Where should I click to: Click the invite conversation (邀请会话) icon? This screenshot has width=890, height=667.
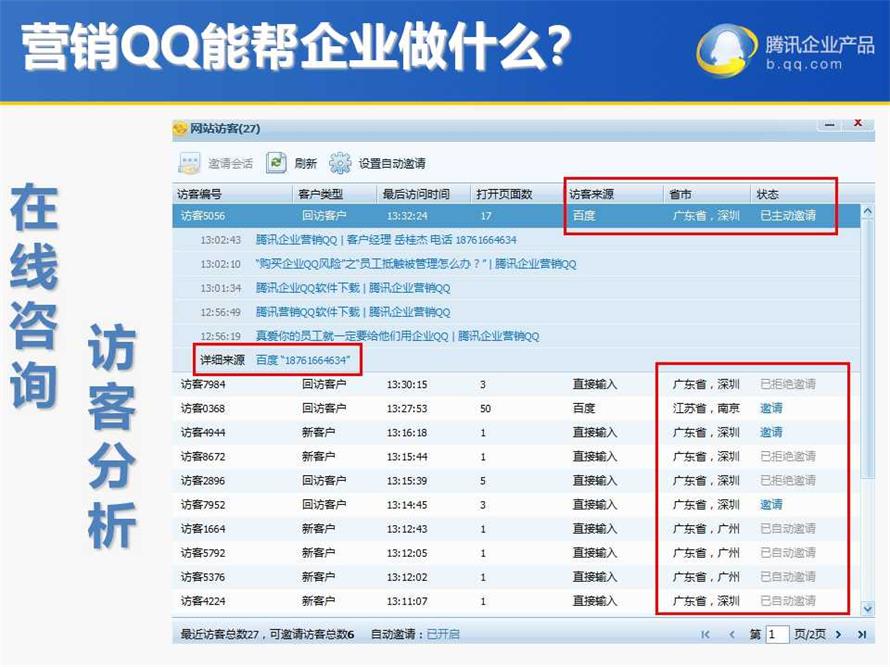click(x=189, y=163)
